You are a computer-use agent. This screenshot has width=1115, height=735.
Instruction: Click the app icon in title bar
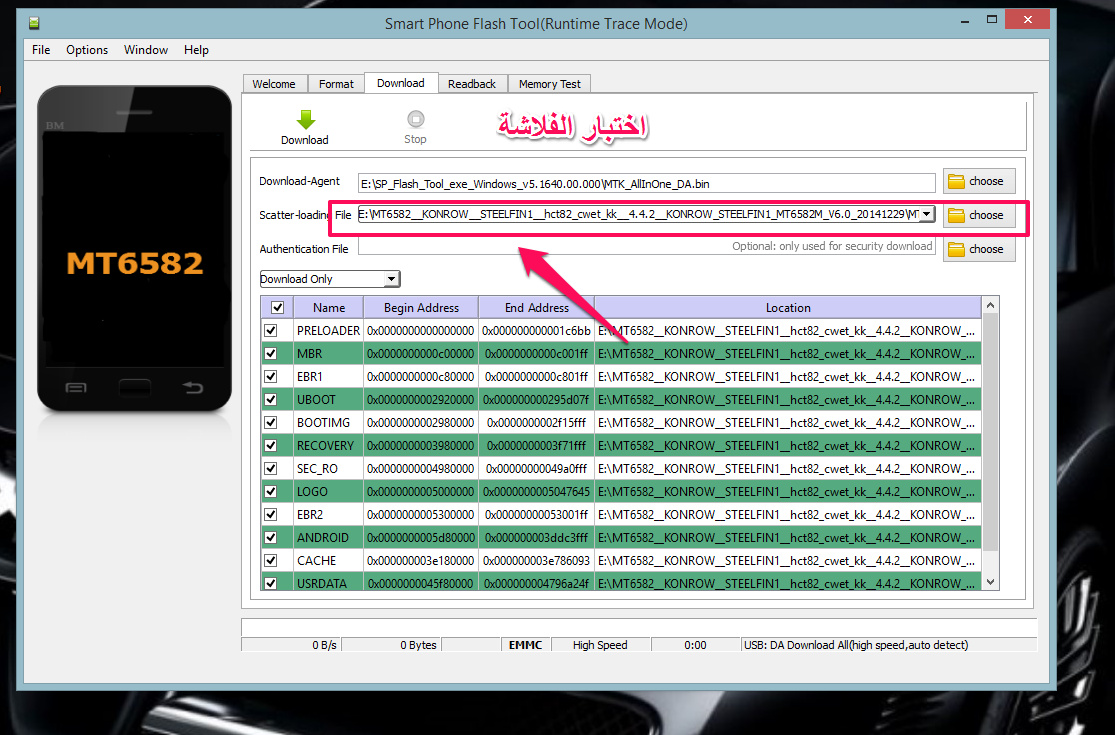(x=33, y=23)
